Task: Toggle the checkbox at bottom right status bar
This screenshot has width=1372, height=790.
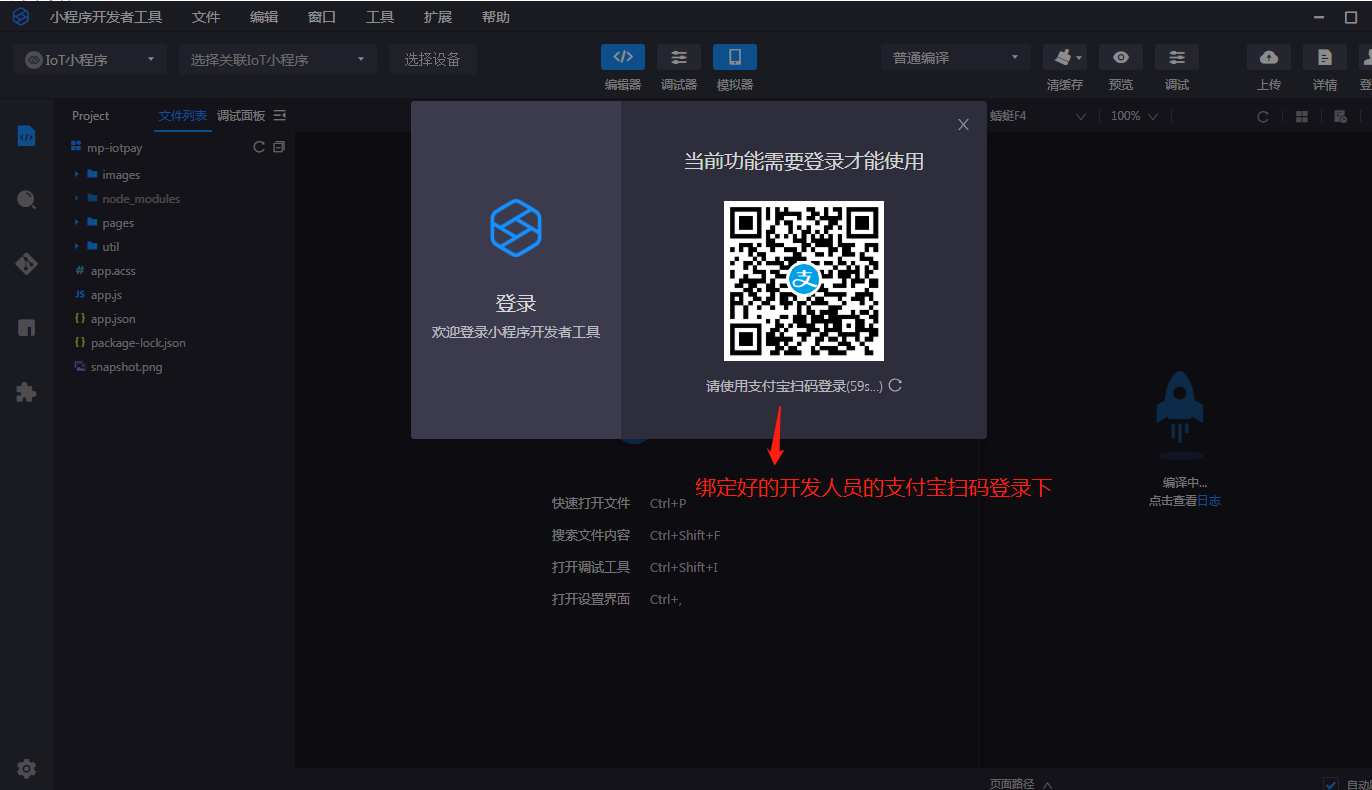Action: [x=1331, y=784]
